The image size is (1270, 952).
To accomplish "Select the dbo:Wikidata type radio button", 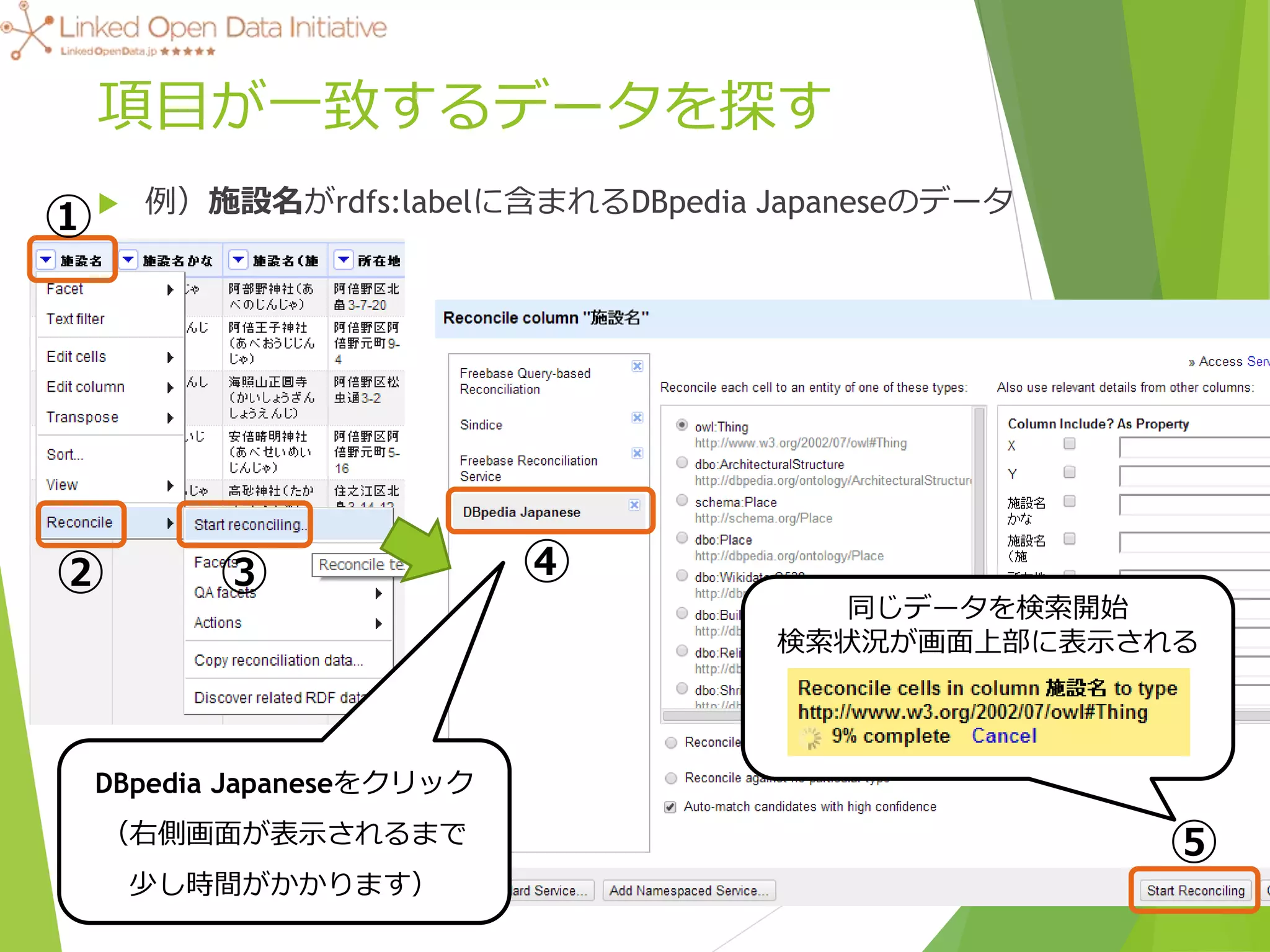I will (x=682, y=576).
